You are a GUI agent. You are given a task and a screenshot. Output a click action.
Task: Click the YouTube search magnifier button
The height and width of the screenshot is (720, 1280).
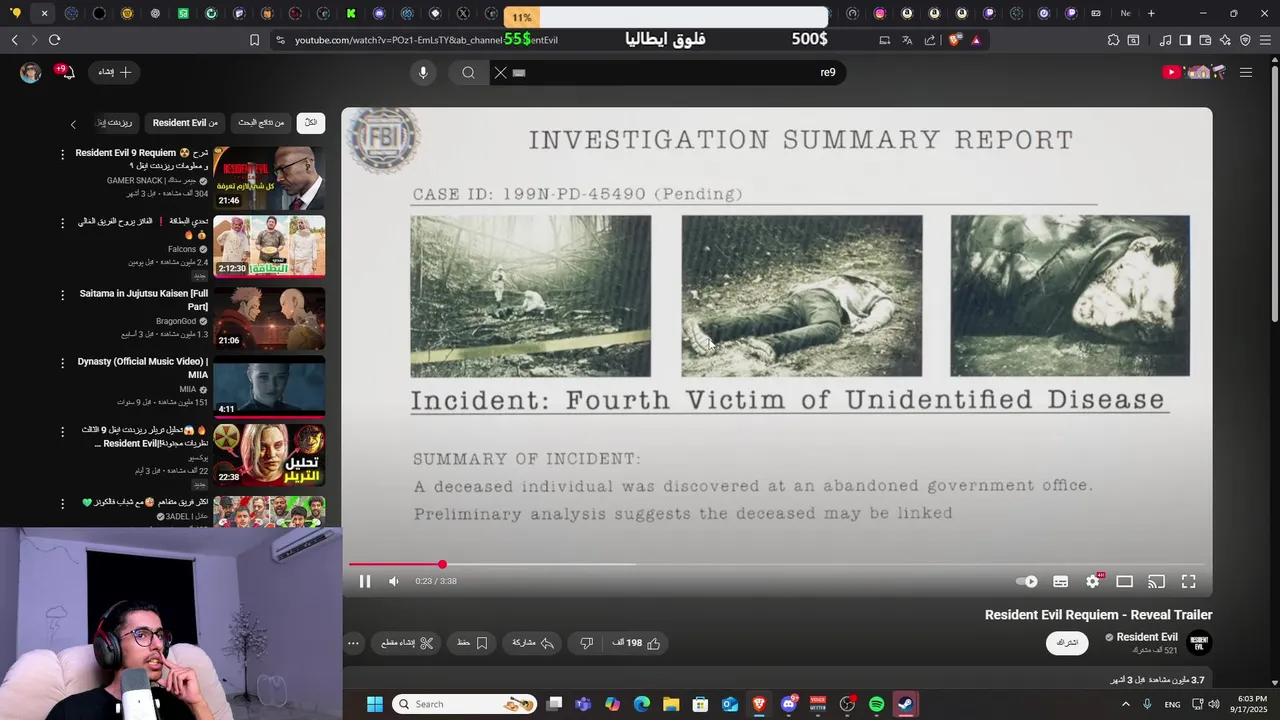[x=468, y=72]
